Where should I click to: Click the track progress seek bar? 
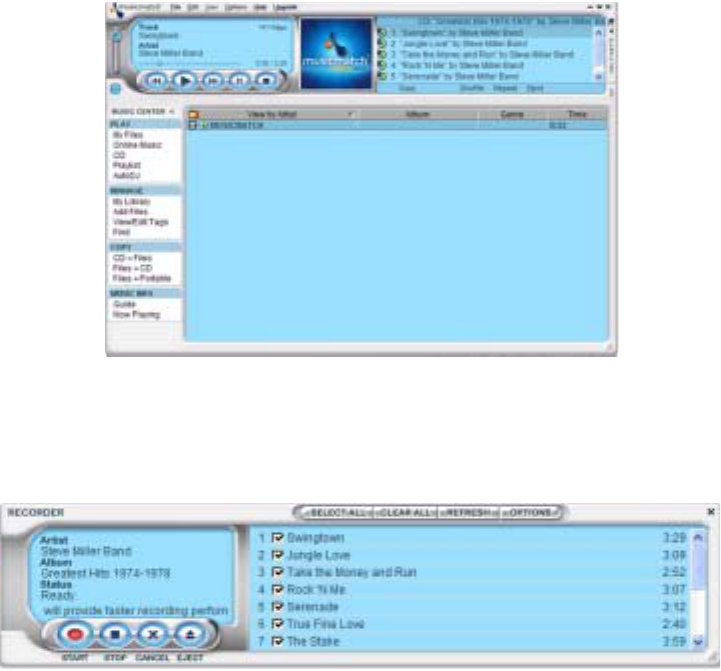pos(193,64)
